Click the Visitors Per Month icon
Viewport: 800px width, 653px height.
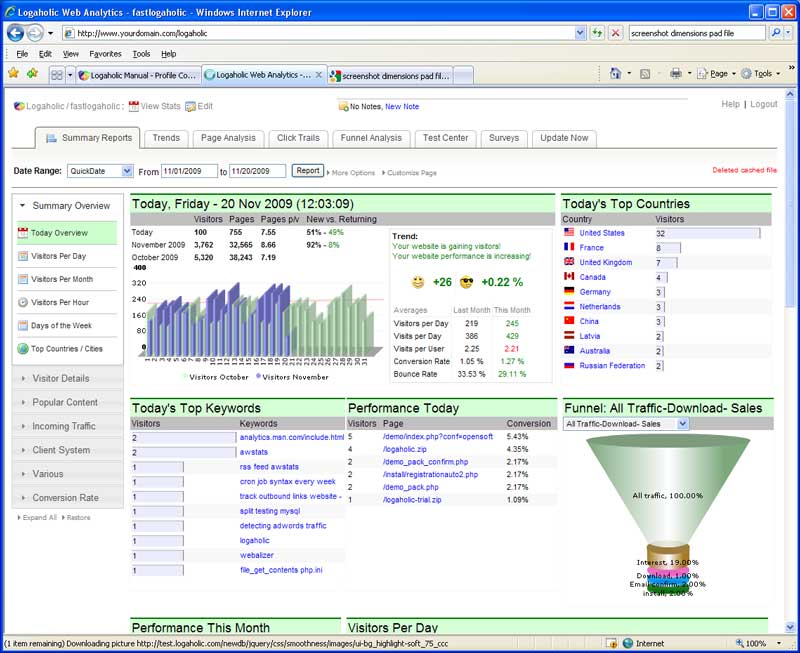pos(23,279)
